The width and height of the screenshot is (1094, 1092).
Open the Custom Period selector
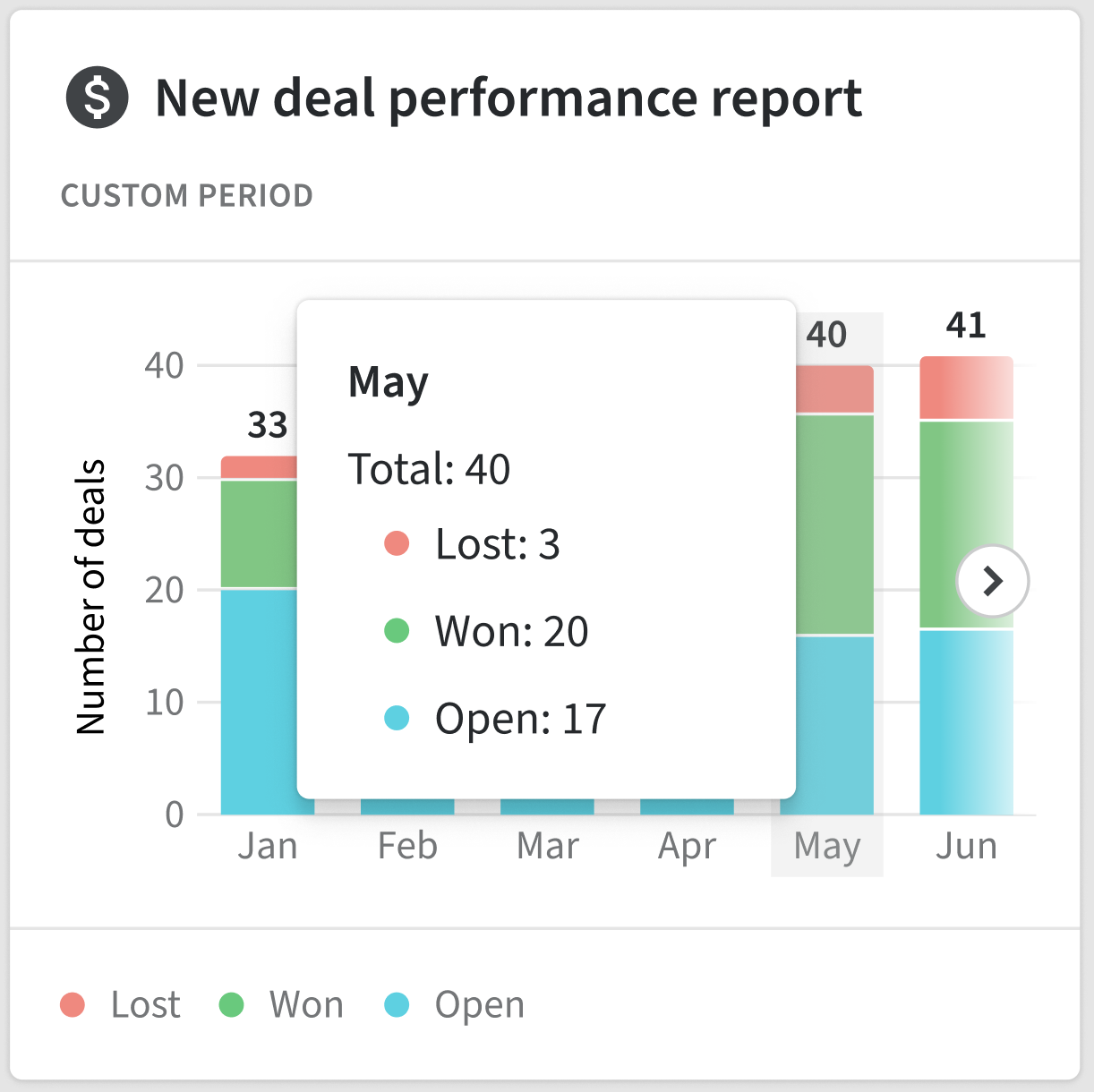[187, 195]
